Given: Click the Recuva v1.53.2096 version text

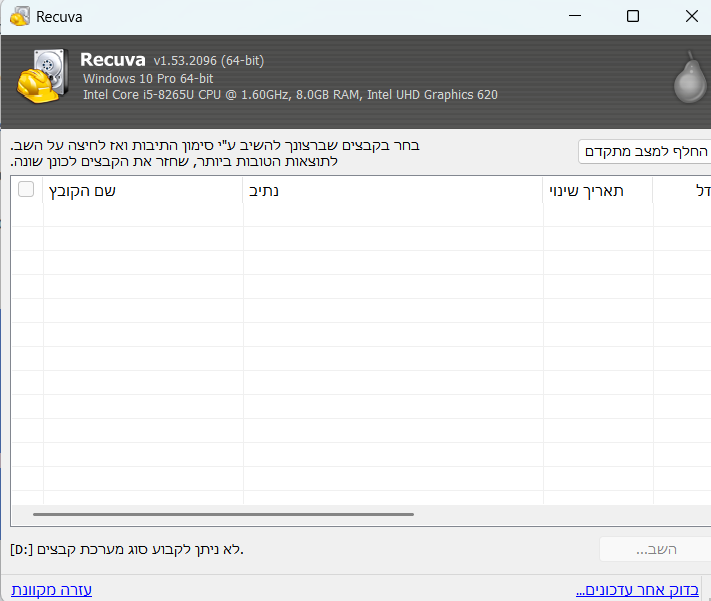Looking at the screenshot, I should [170, 60].
